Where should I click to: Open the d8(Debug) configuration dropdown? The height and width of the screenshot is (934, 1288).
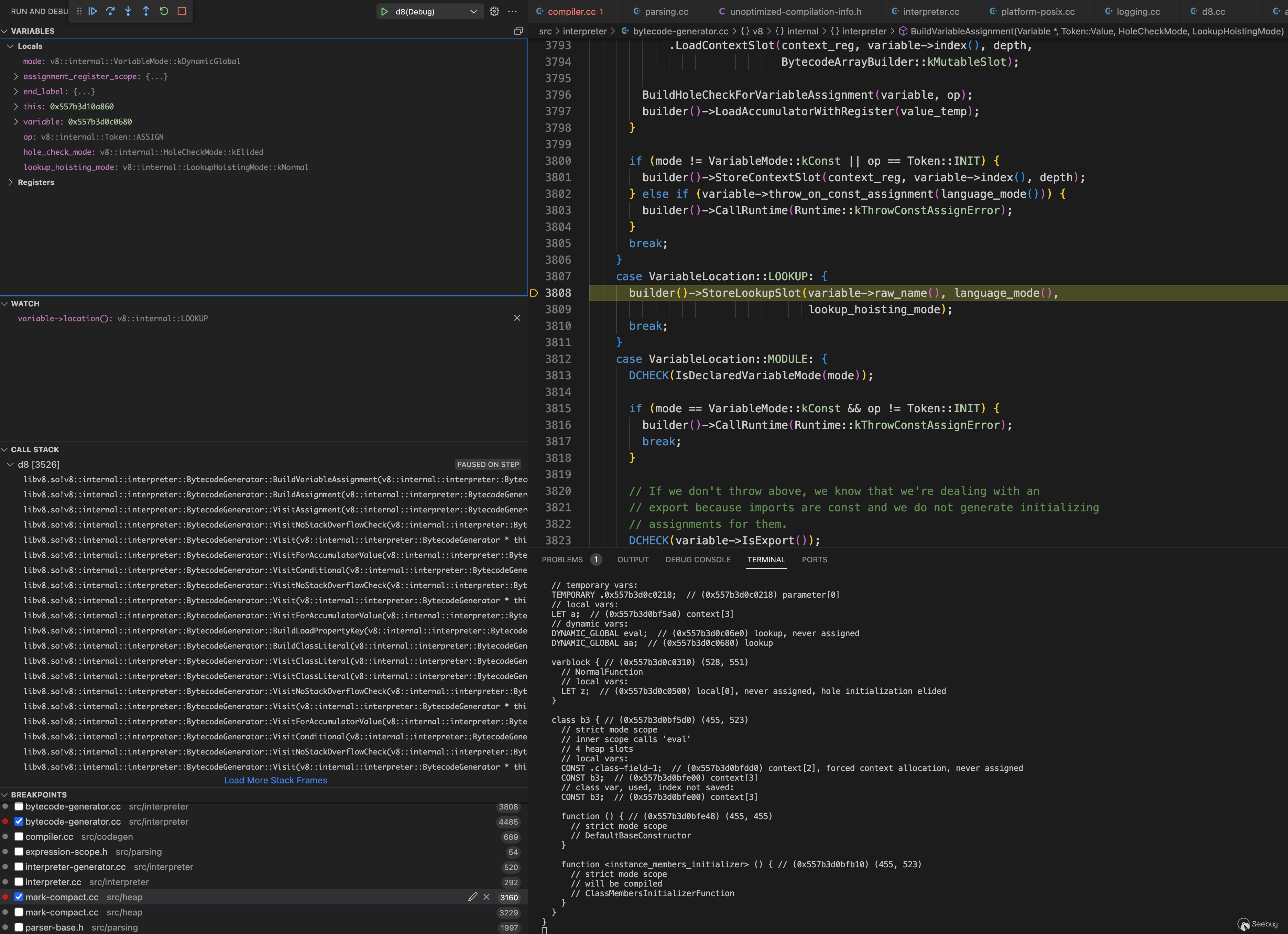click(473, 11)
